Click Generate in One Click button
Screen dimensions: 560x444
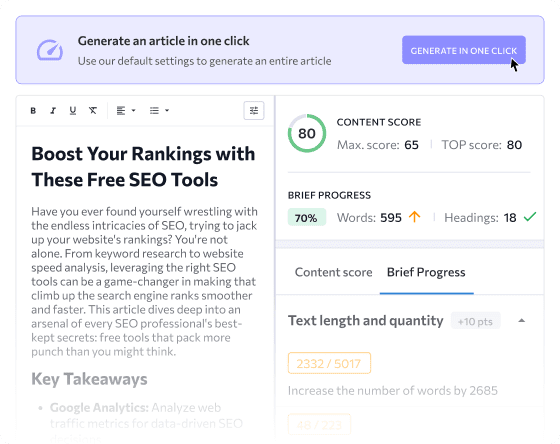464,50
